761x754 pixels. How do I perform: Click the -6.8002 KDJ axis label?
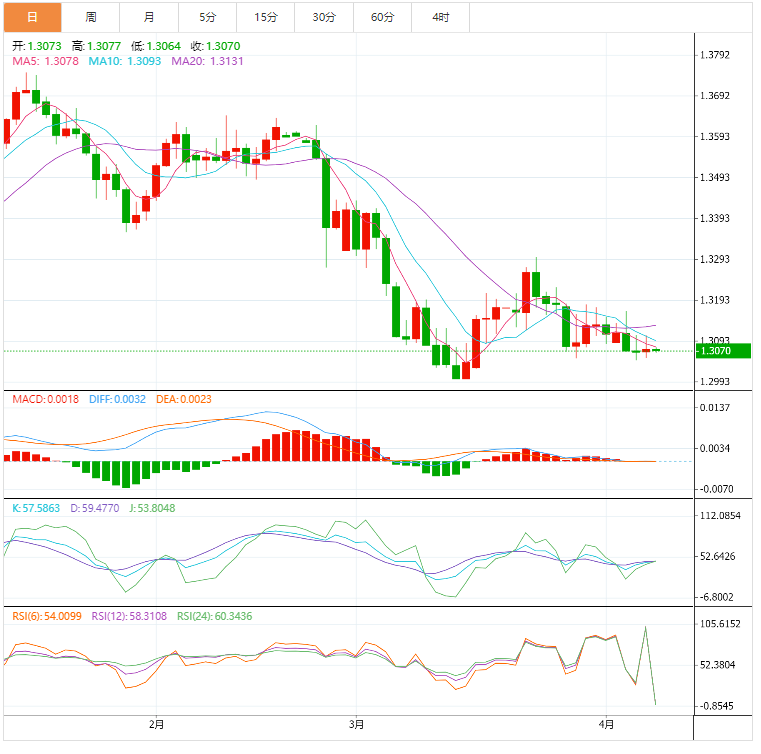(x=716, y=597)
